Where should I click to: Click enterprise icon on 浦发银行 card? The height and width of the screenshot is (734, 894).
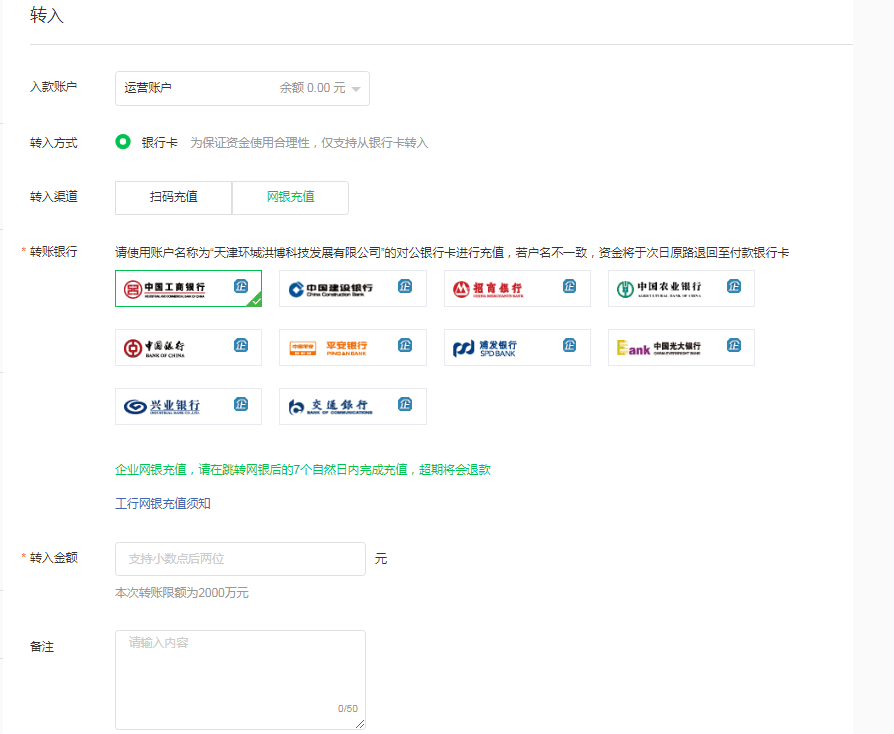pos(570,345)
